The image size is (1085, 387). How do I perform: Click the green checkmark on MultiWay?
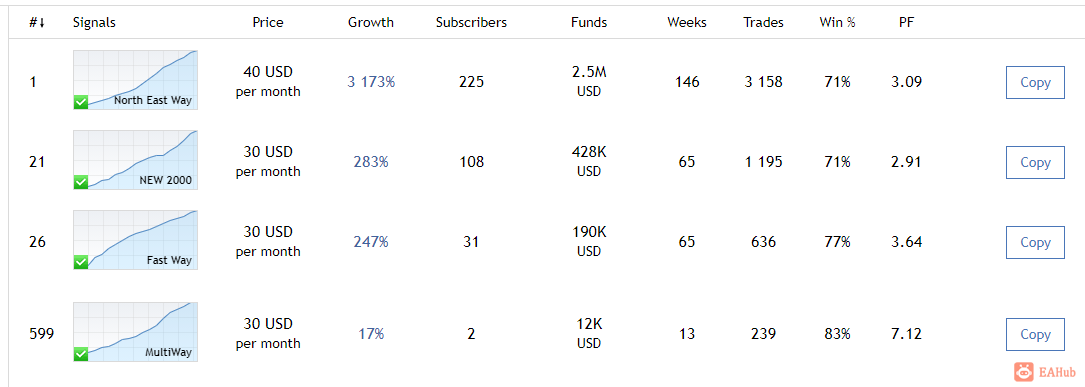[x=81, y=354]
